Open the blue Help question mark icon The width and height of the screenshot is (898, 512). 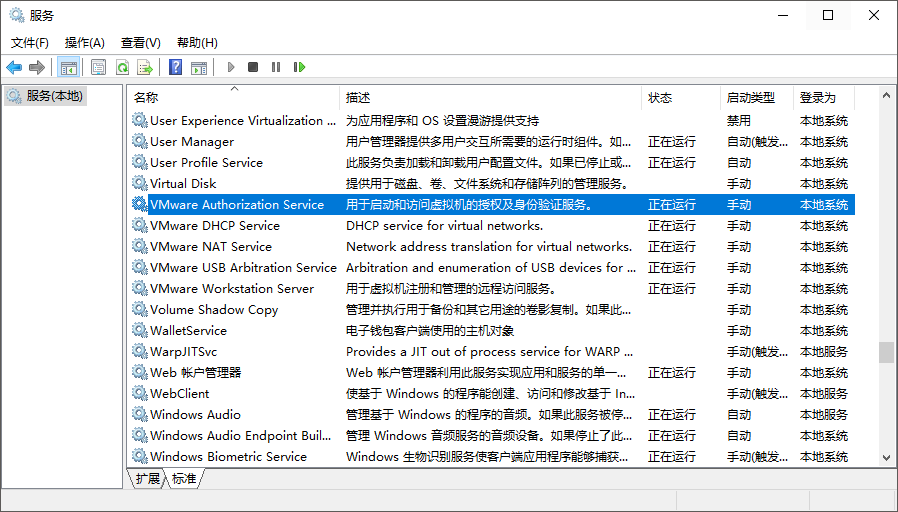coord(175,68)
